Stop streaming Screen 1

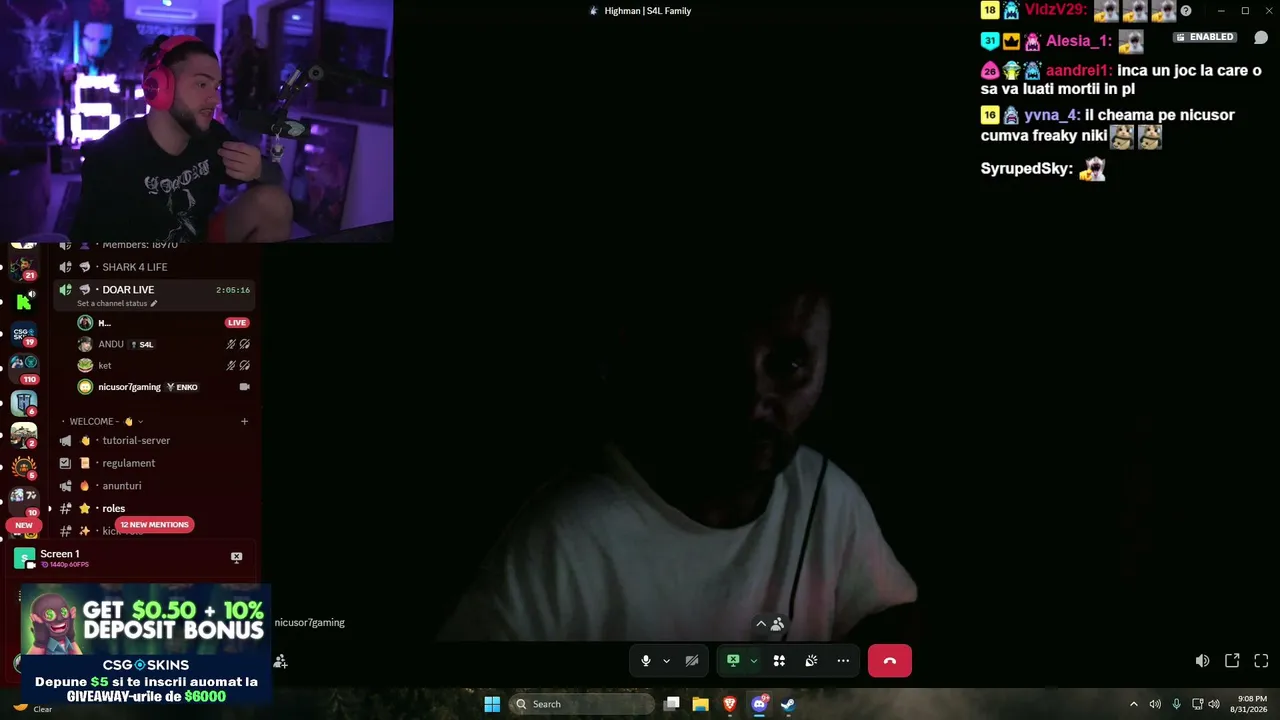(x=236, y=557)
